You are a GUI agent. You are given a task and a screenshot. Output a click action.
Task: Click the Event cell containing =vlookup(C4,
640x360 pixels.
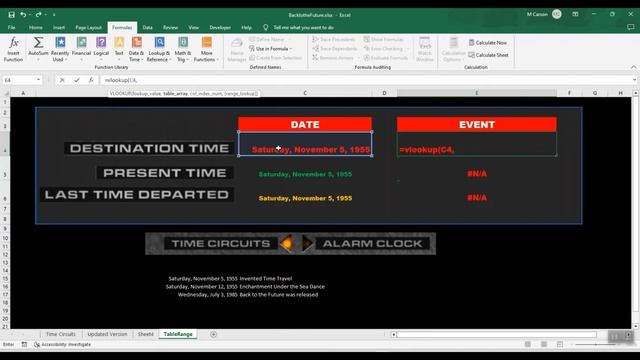pyautogui.click(x=476, y=144)
